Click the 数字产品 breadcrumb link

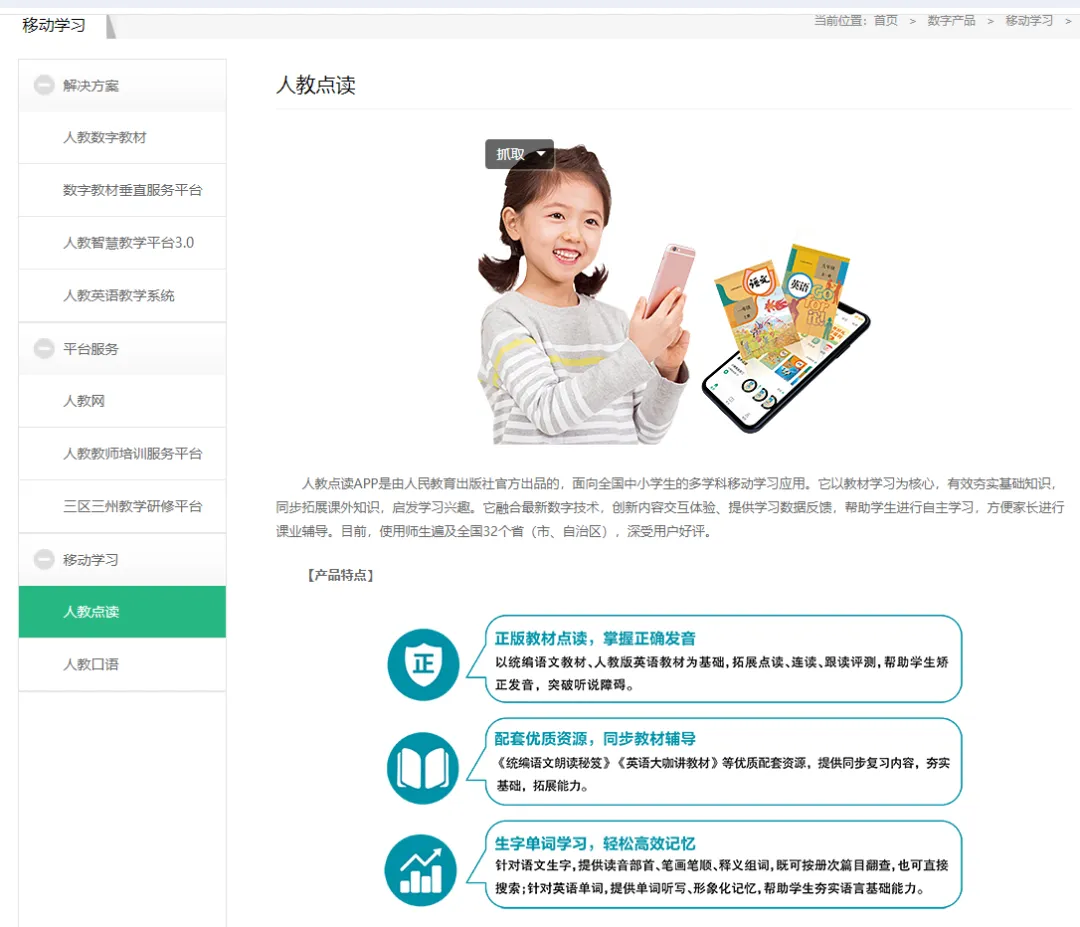pyautogui.click(x=951, y=21)
